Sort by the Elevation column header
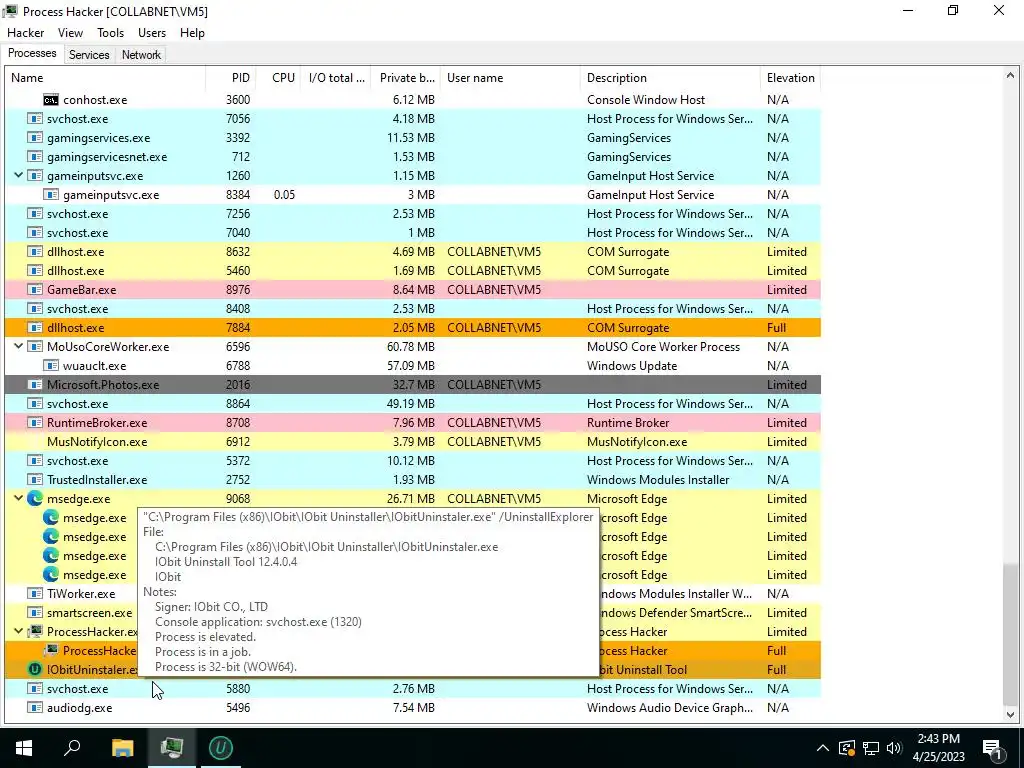This screenshot has width=1024, height=768. click(790, 78)
